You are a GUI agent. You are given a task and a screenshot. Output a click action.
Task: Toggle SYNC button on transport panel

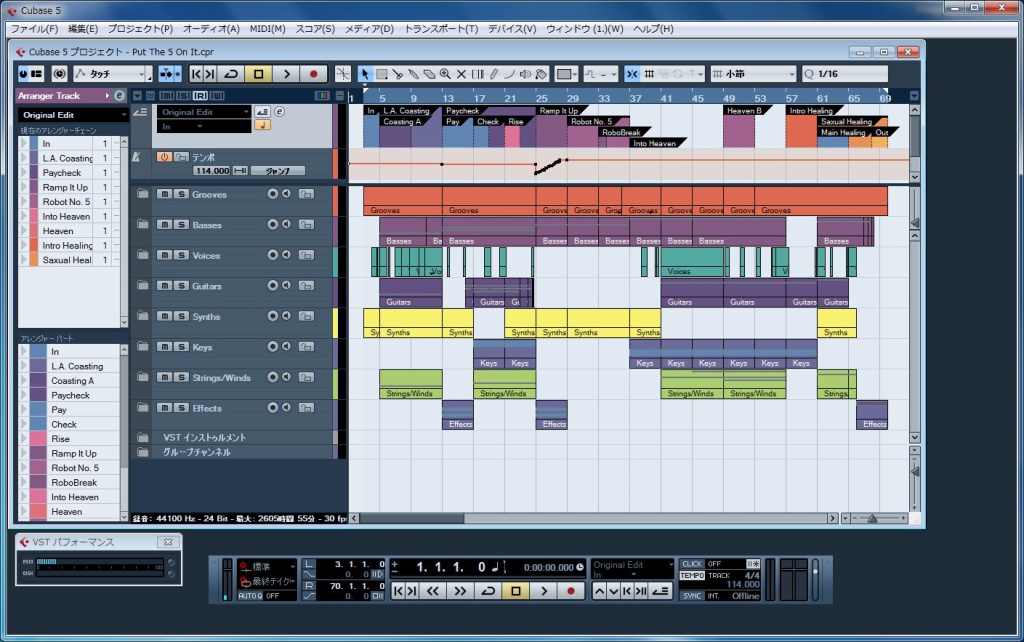point(692,596)
